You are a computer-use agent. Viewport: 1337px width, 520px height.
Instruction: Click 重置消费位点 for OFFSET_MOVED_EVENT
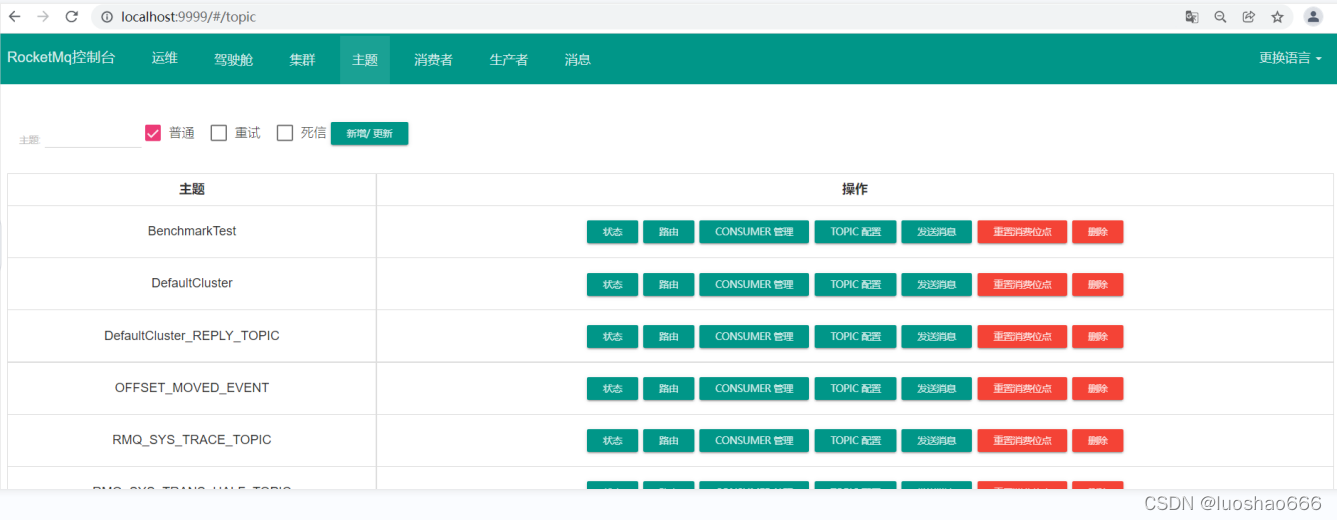(x=1022, y=389)
